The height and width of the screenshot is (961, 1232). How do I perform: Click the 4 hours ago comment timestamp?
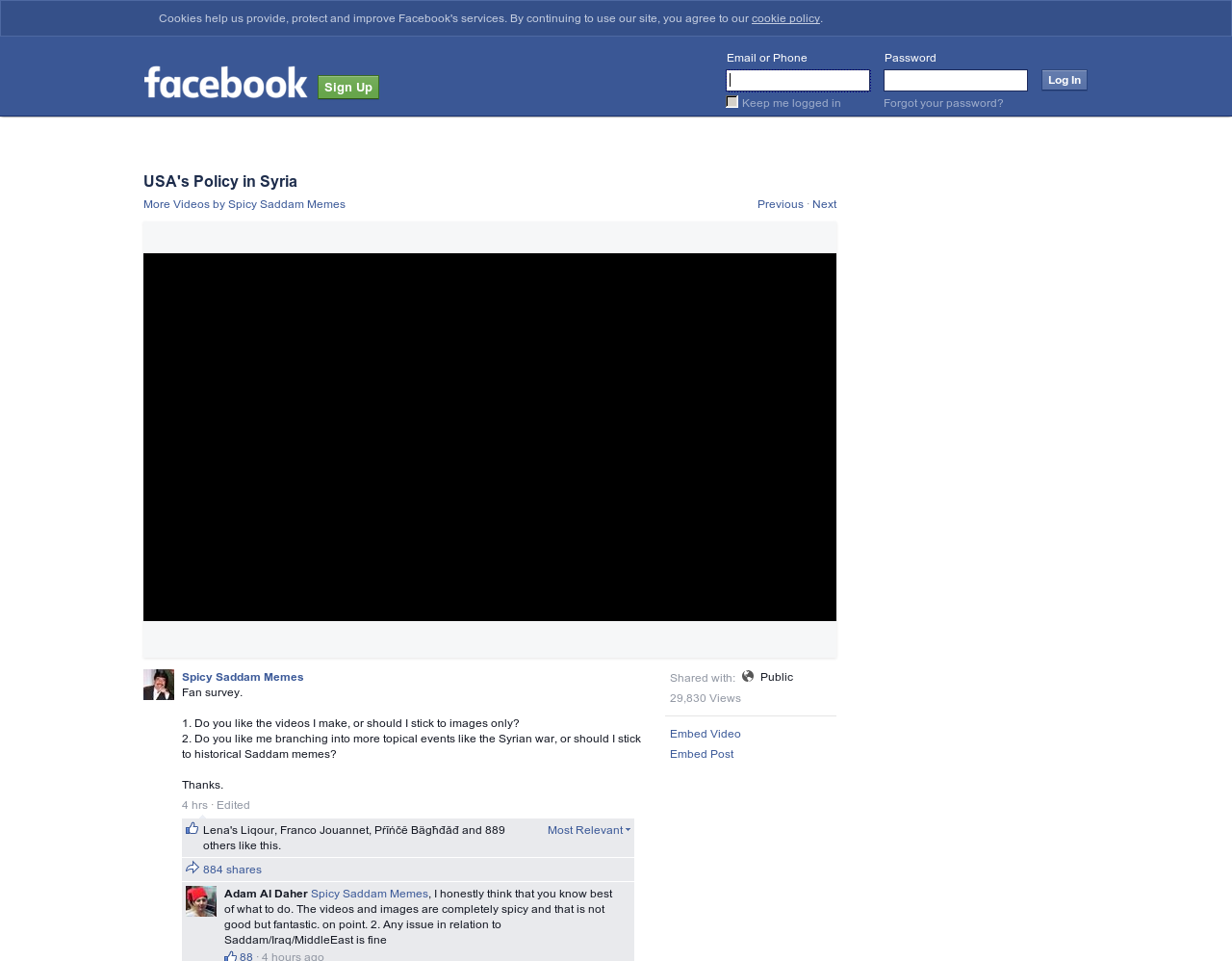(x=293, y=957)
